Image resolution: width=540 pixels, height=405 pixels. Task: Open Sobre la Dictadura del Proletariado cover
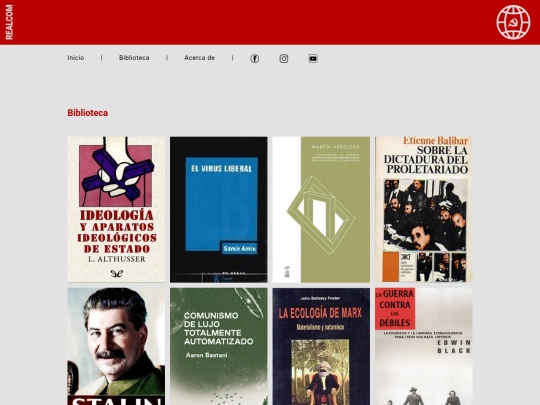coord(424,209)
